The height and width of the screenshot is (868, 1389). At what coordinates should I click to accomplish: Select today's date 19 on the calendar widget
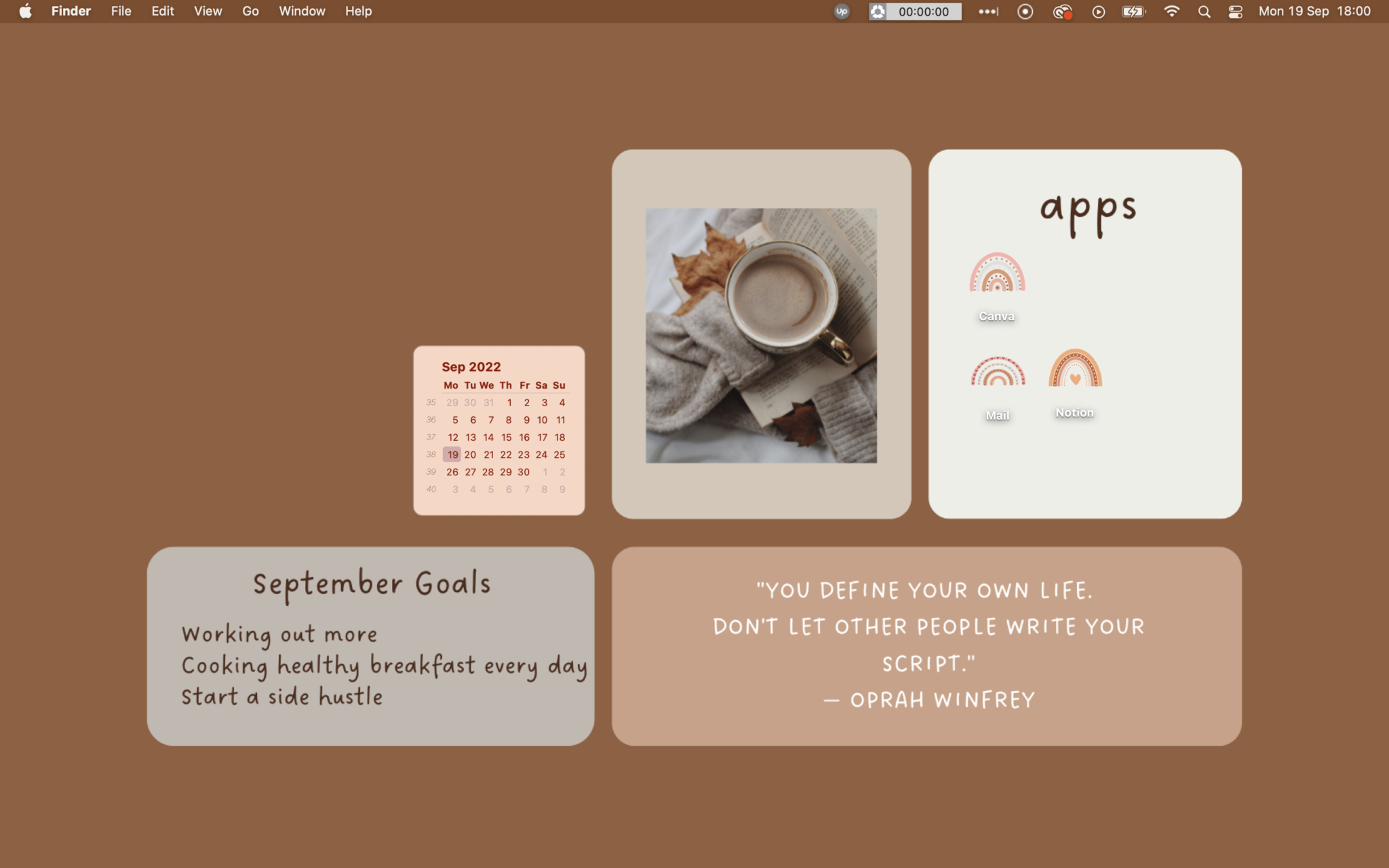[x=453, y=454]
